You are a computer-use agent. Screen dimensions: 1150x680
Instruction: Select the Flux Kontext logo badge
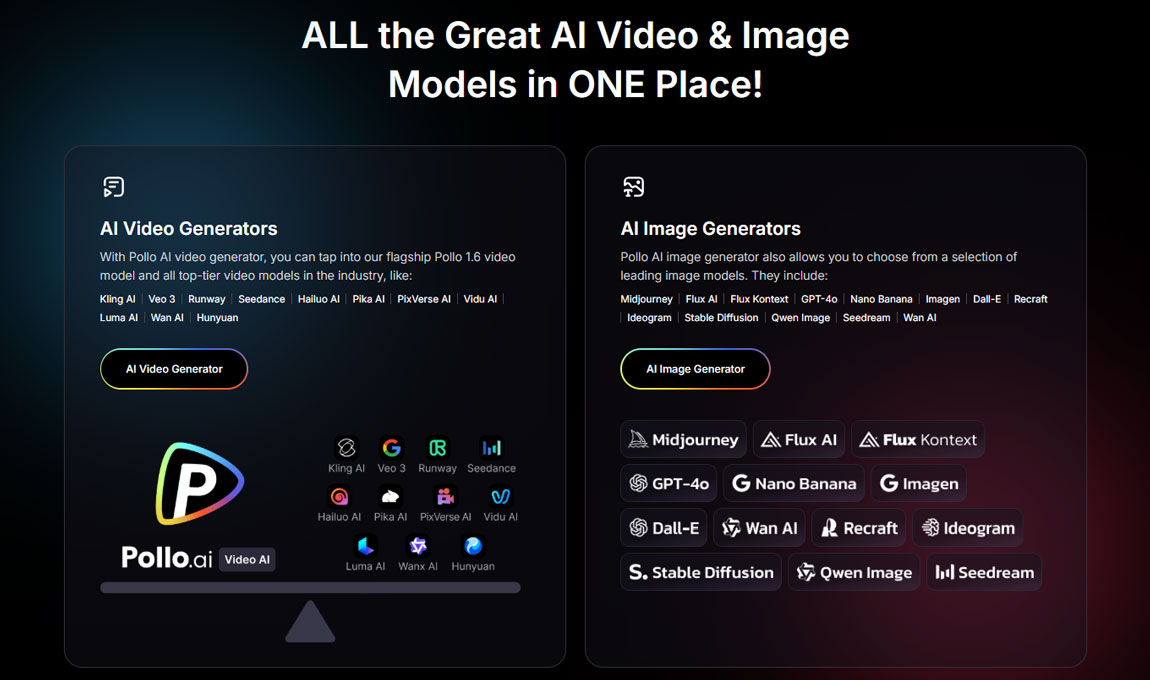point(918,439)
